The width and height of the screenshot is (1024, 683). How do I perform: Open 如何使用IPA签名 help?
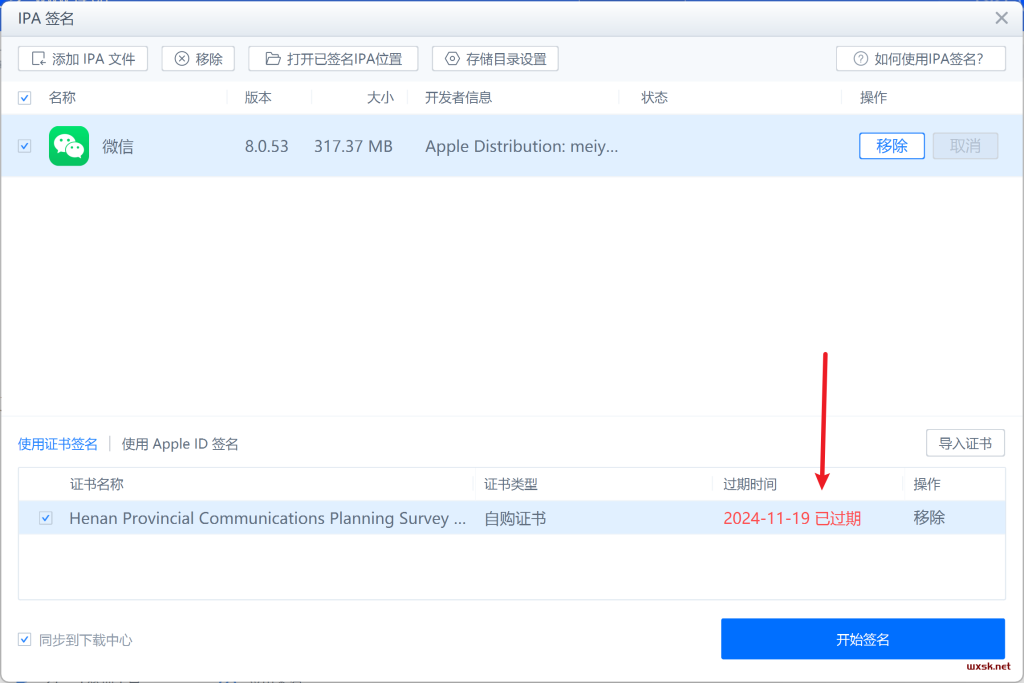tap(920, 59)
